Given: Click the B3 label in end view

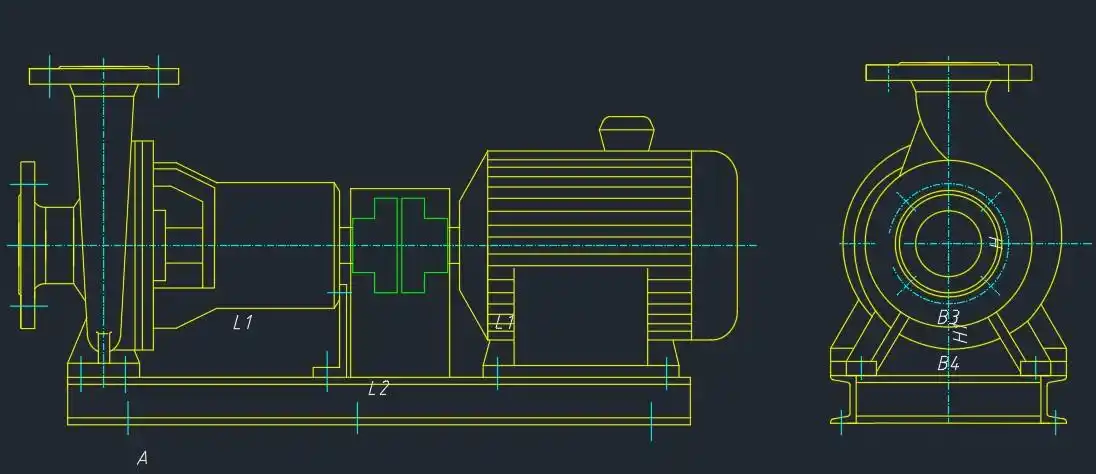Looking at the screenshot, I should [948, 317].
